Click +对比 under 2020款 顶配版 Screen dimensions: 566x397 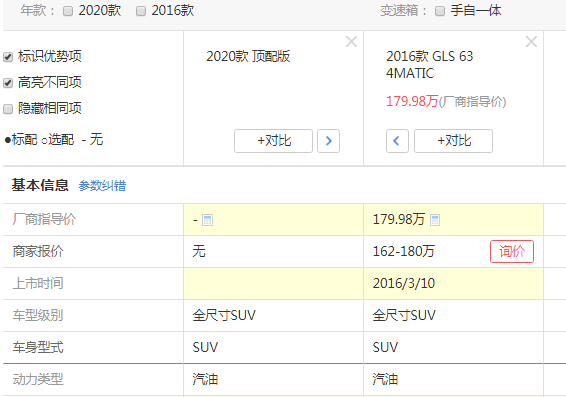click(x=273, y=141)
